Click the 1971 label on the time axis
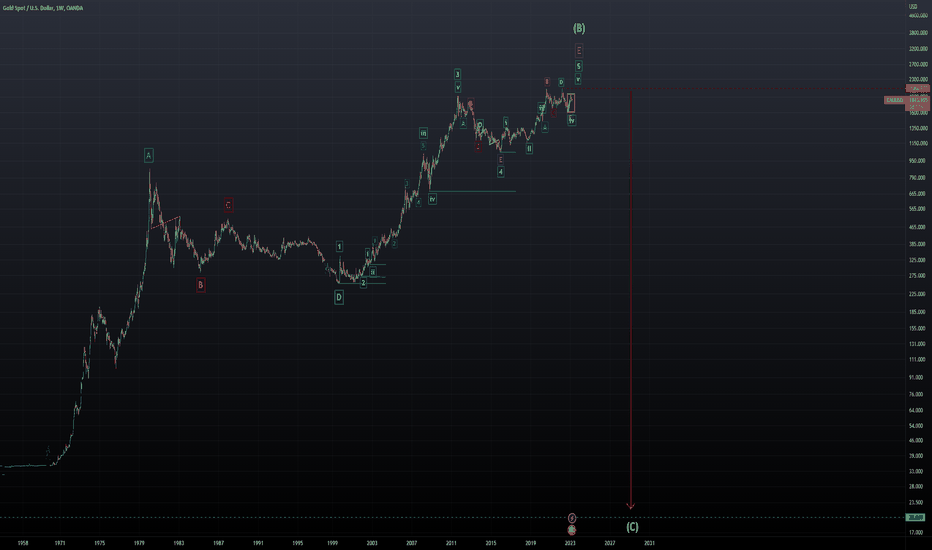The height and width of the screenshot is (550, 932). pyautogui.click(x=60, y=543)
